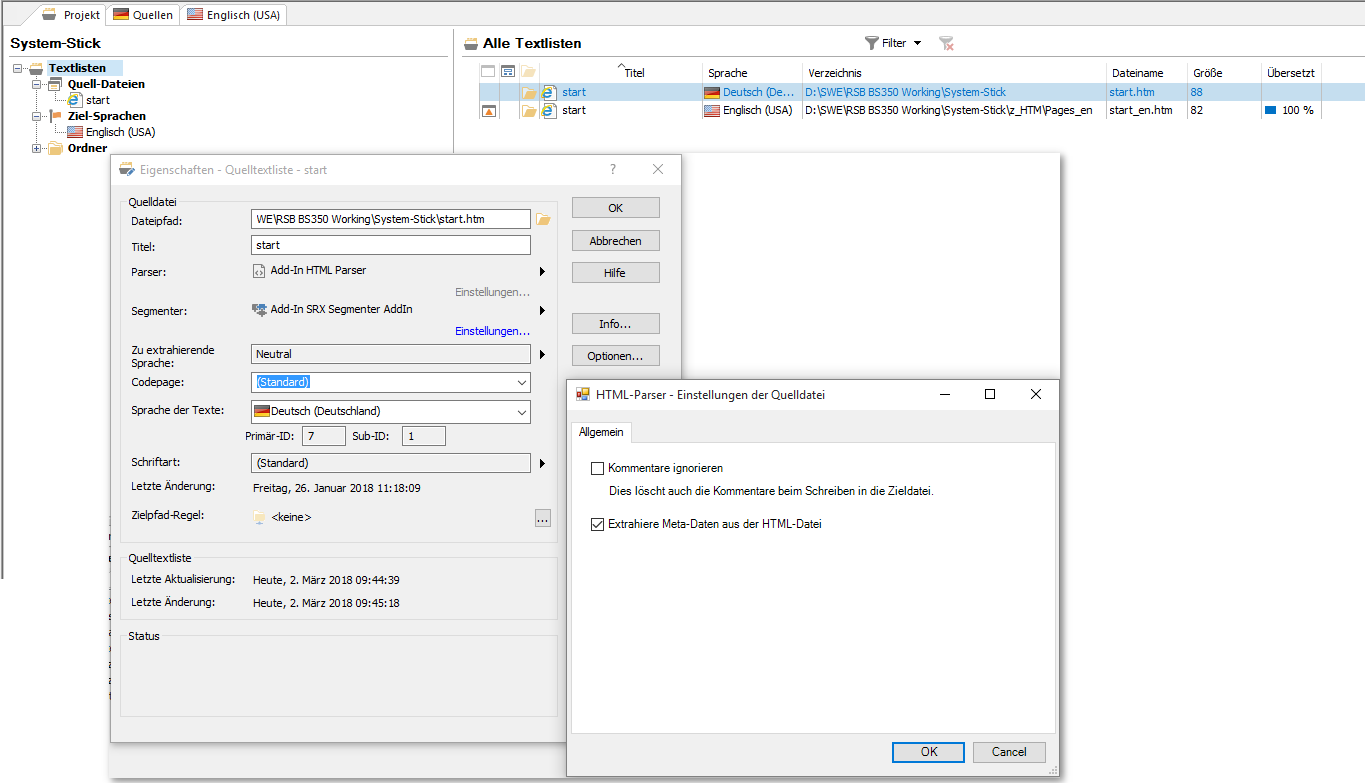Click the help question mark in Eigenschaften dialog

pyautogui.click(x=613, y=169)
